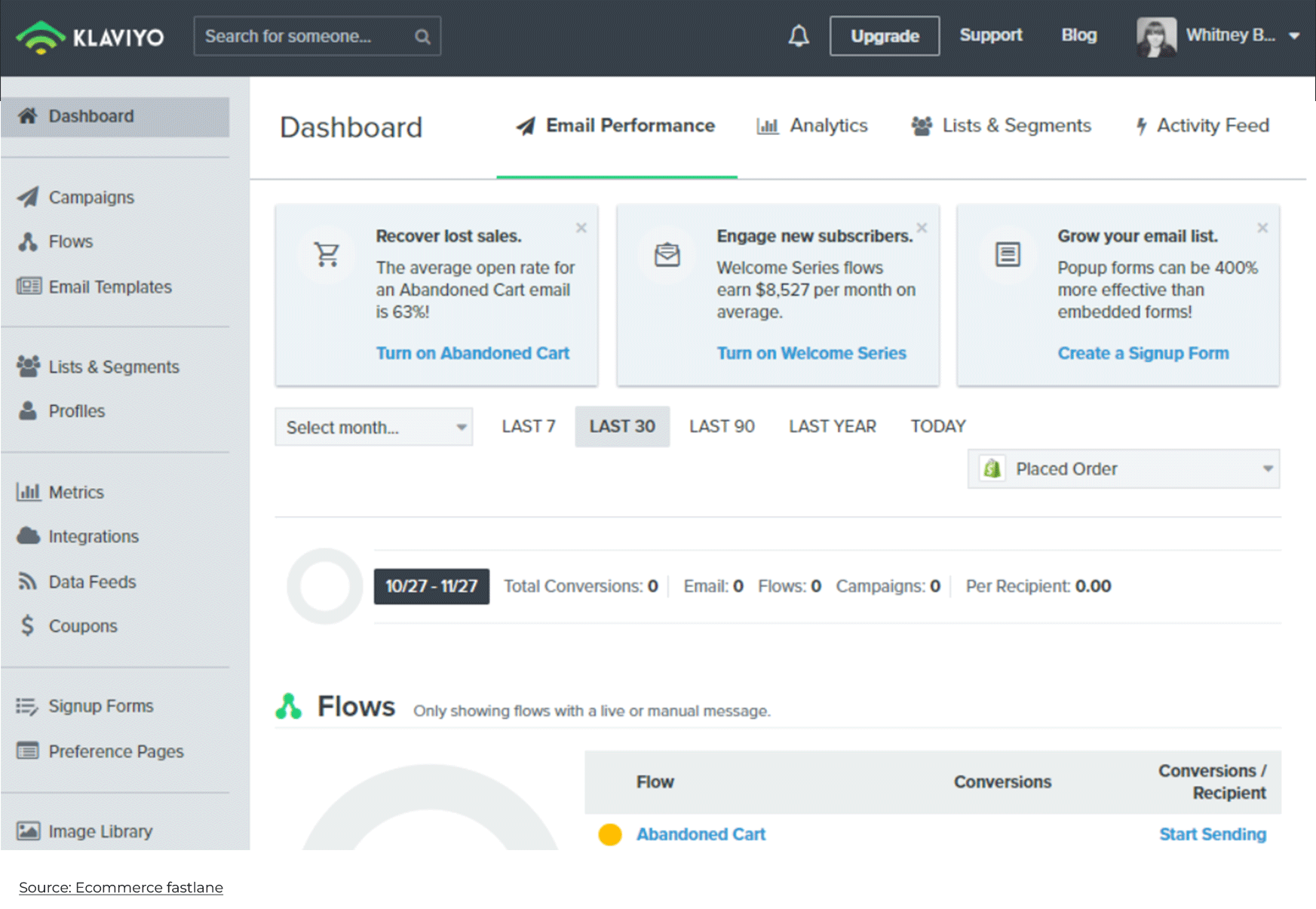Click the yellow Abandoned Cart status dot
1316x909 pixels.
610,834
